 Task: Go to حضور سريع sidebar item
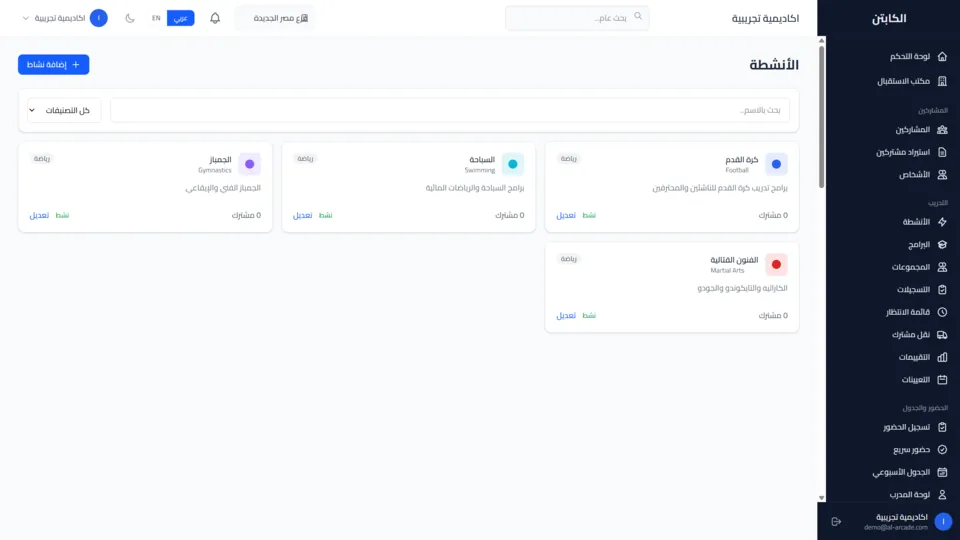pyautogui.click(x=912, y=449)
